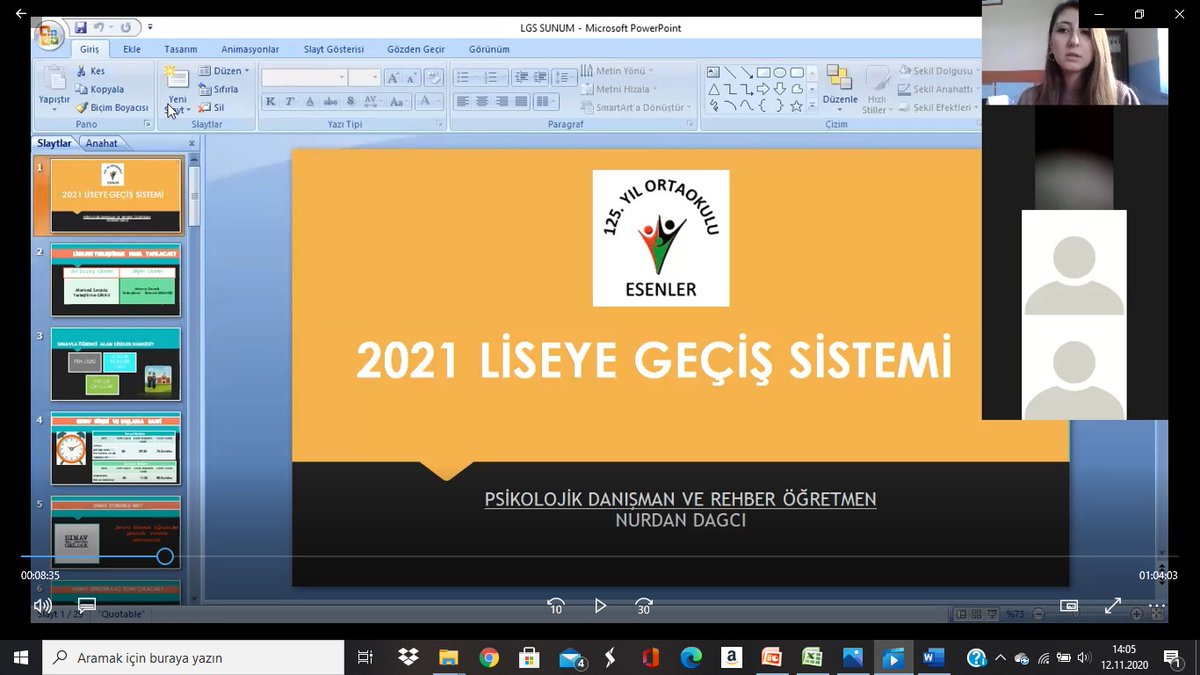Open the Şekil Efektleri effects menu
This screenshot has width=1200, height=675.
pyautogui.click(x=937, y=107)
